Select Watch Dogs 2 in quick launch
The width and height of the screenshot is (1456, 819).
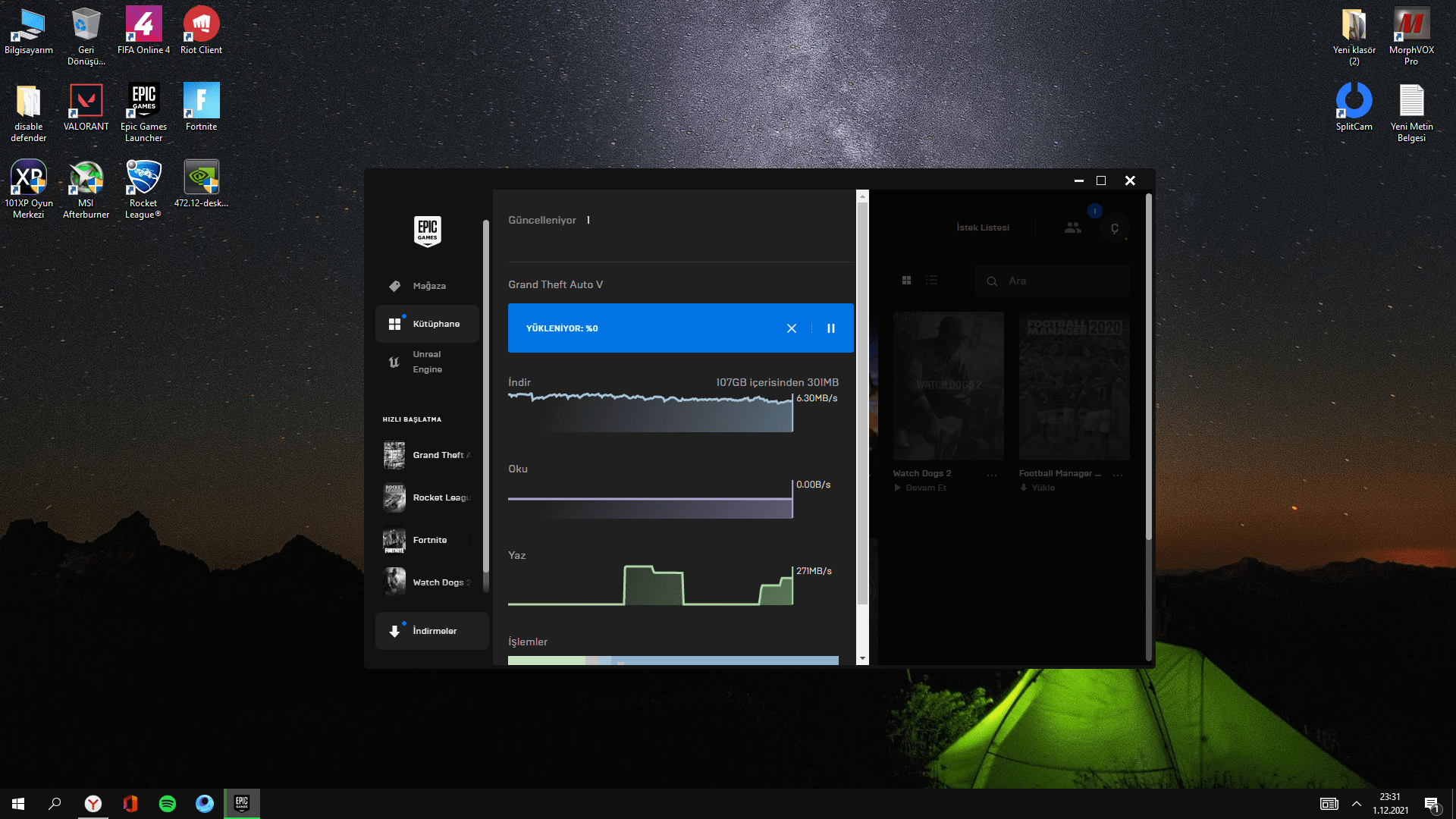[428, 582]
